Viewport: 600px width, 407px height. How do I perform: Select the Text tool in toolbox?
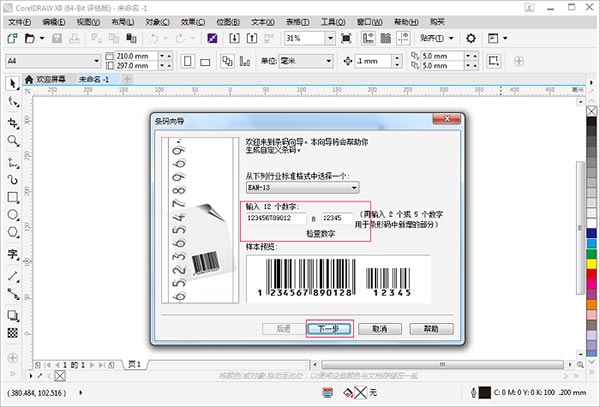coord(13,254)
